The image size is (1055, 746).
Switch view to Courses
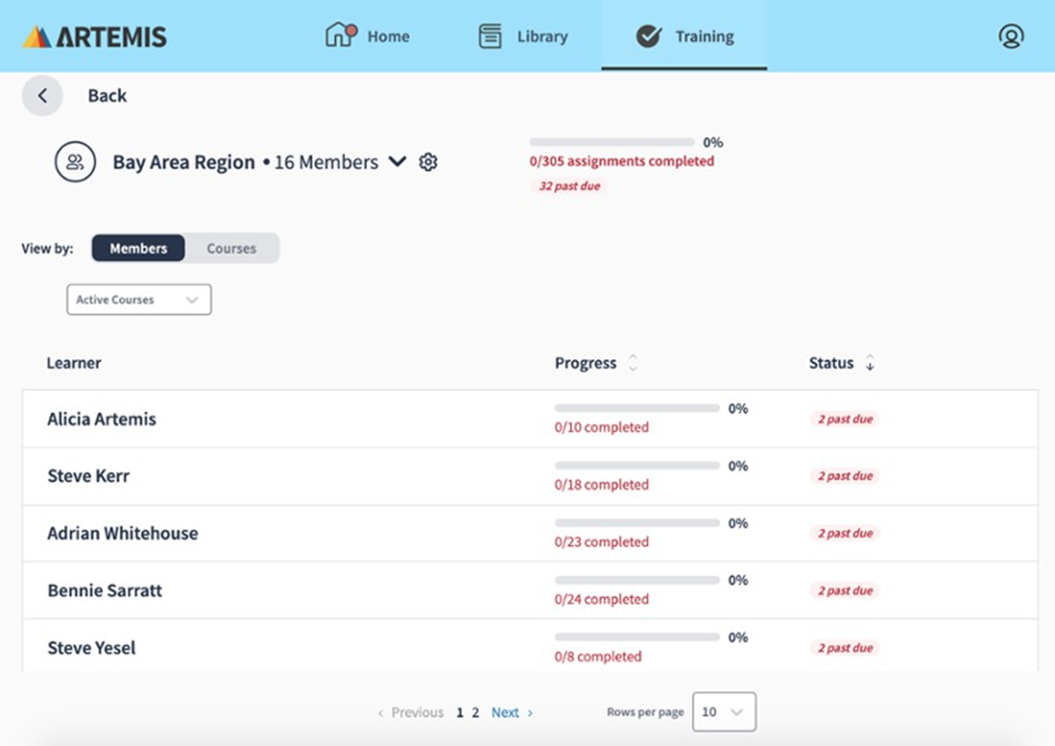231,248
